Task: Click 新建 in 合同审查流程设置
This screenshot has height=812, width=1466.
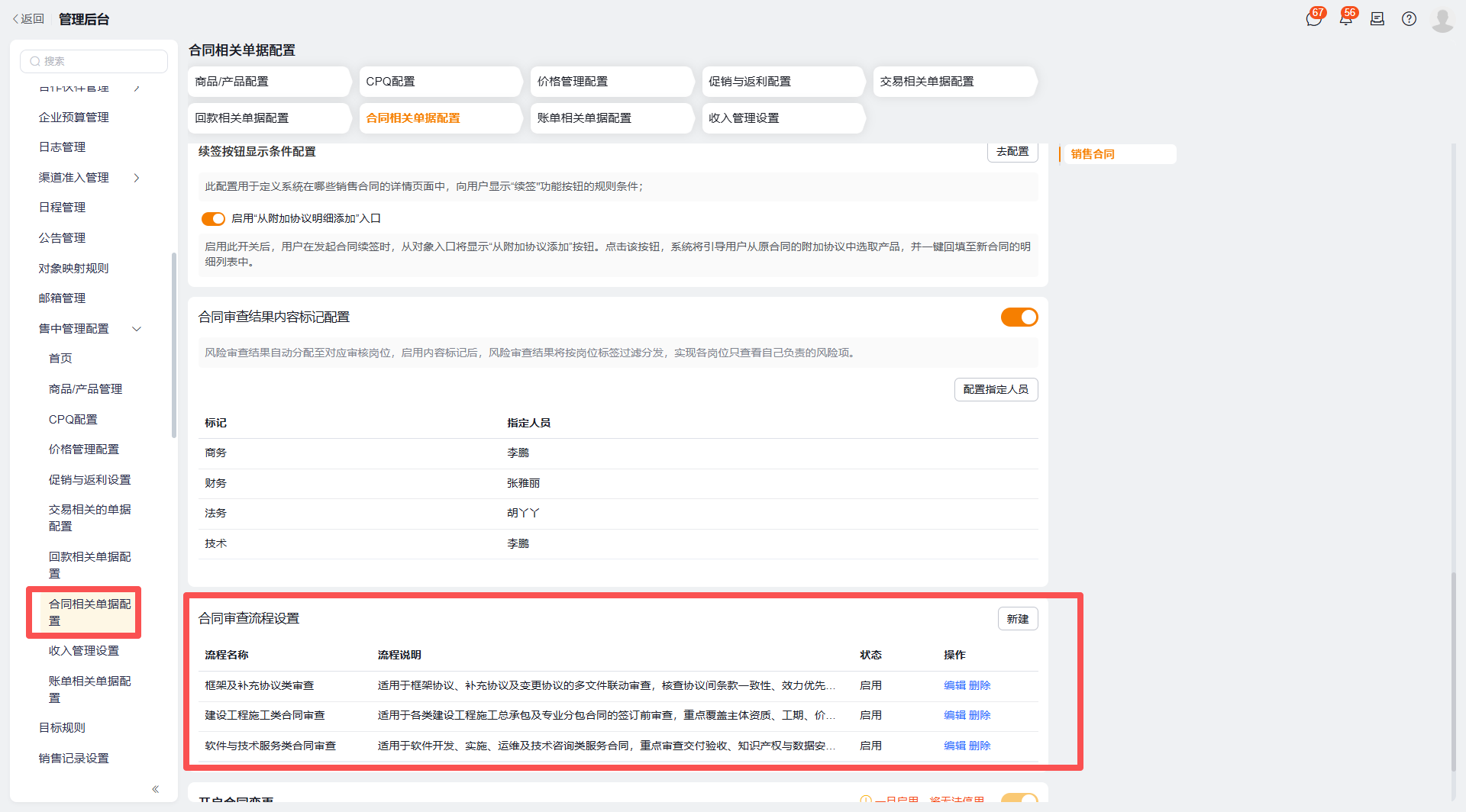Action: [1018, 619]
